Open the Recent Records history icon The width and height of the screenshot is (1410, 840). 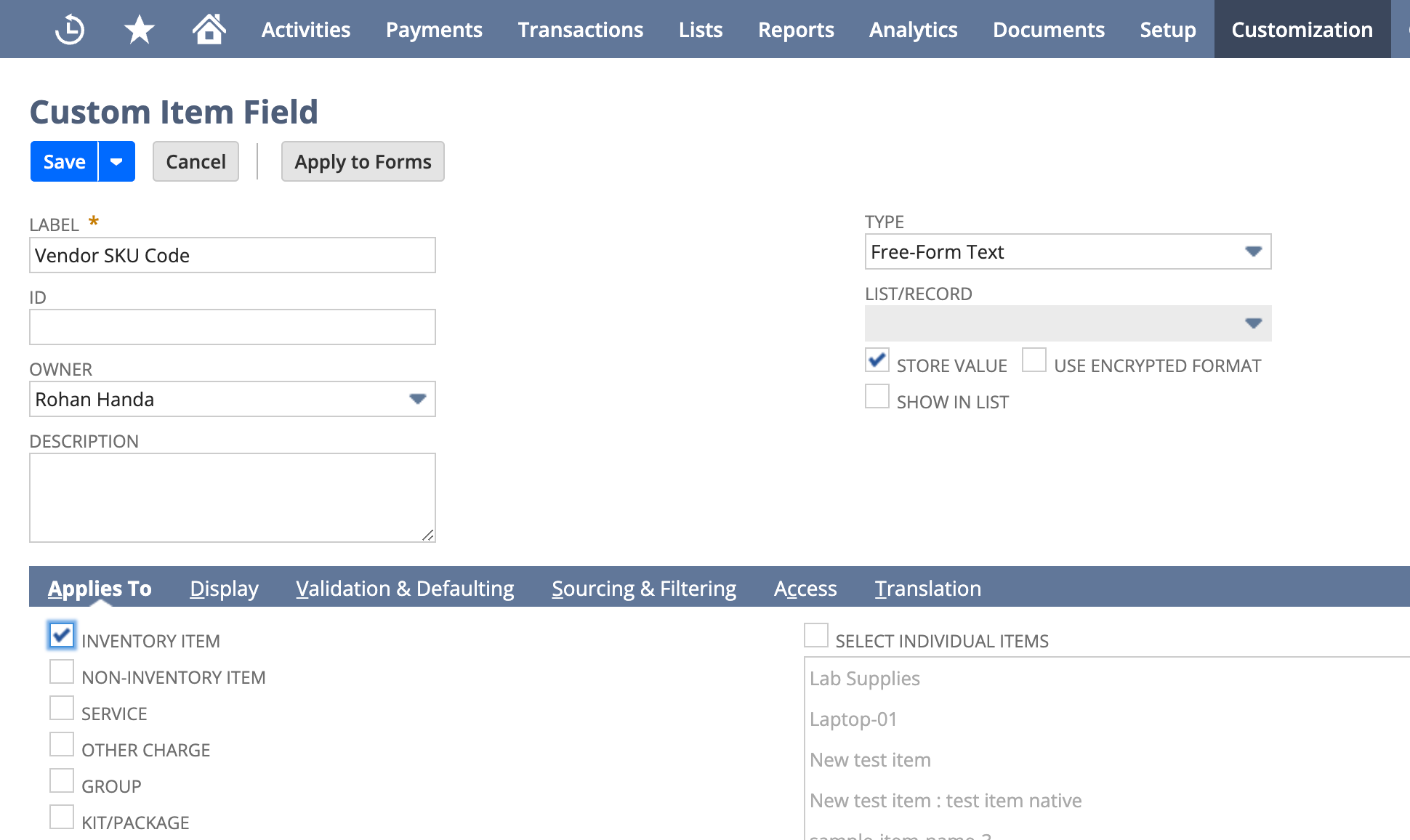70,30
